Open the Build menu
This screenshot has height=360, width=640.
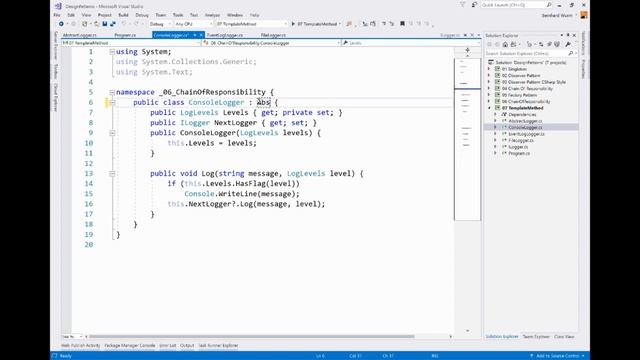point(123,15)
